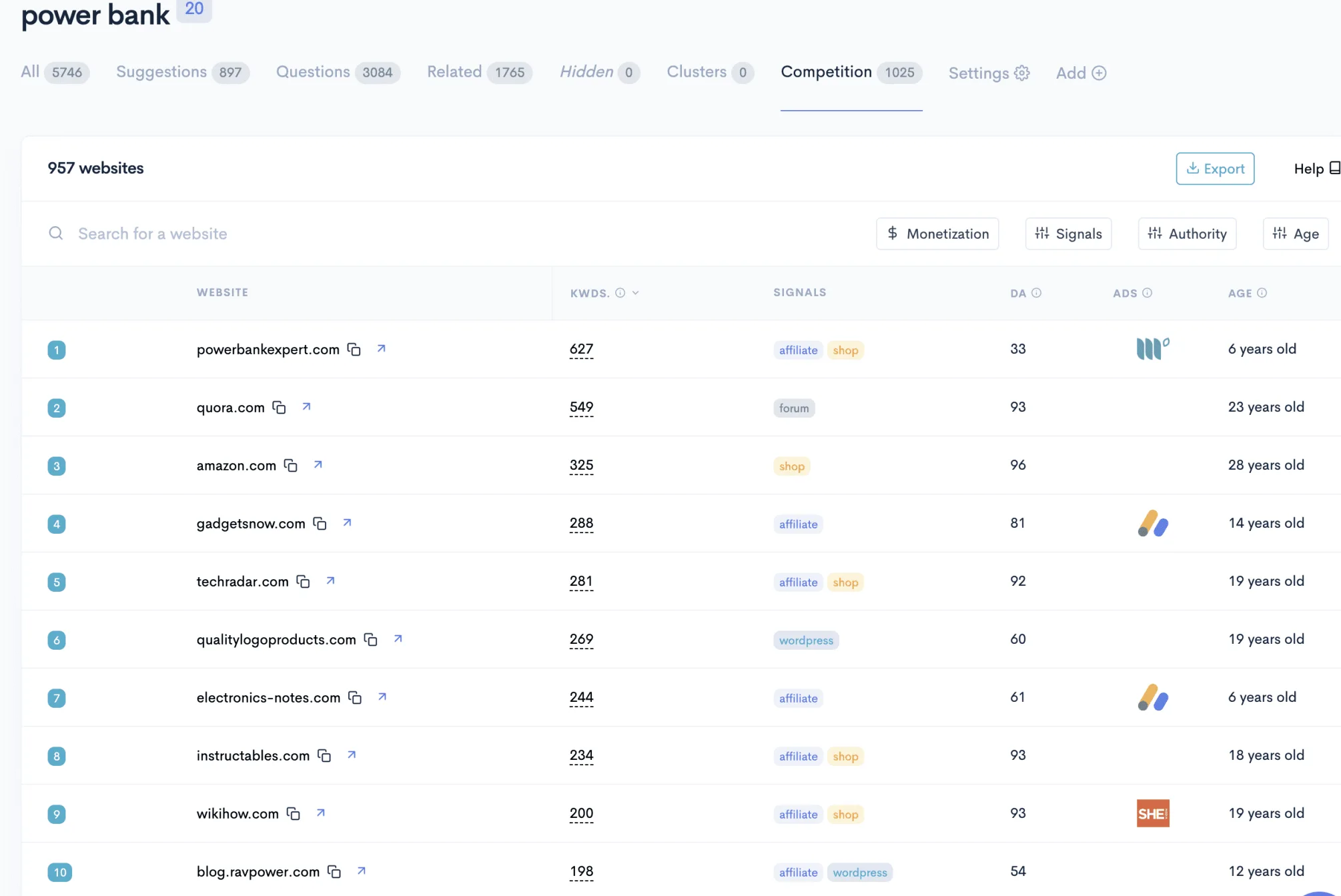Screen dimensions: 1341x896
Task: Open the Settings tab
Action: pos(989,73)
